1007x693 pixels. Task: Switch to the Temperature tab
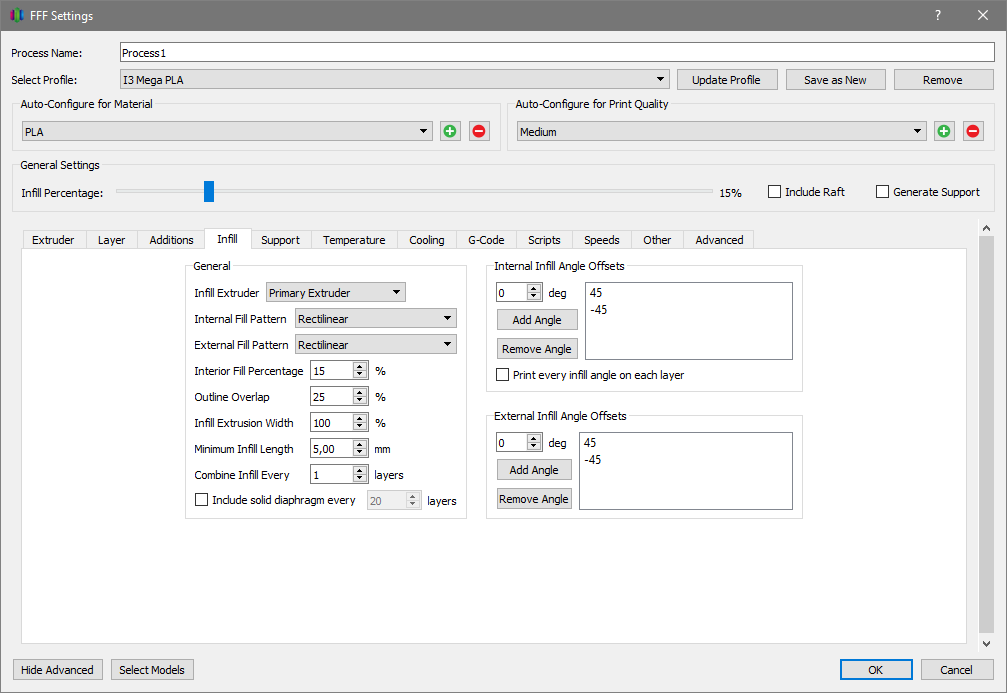354,240
